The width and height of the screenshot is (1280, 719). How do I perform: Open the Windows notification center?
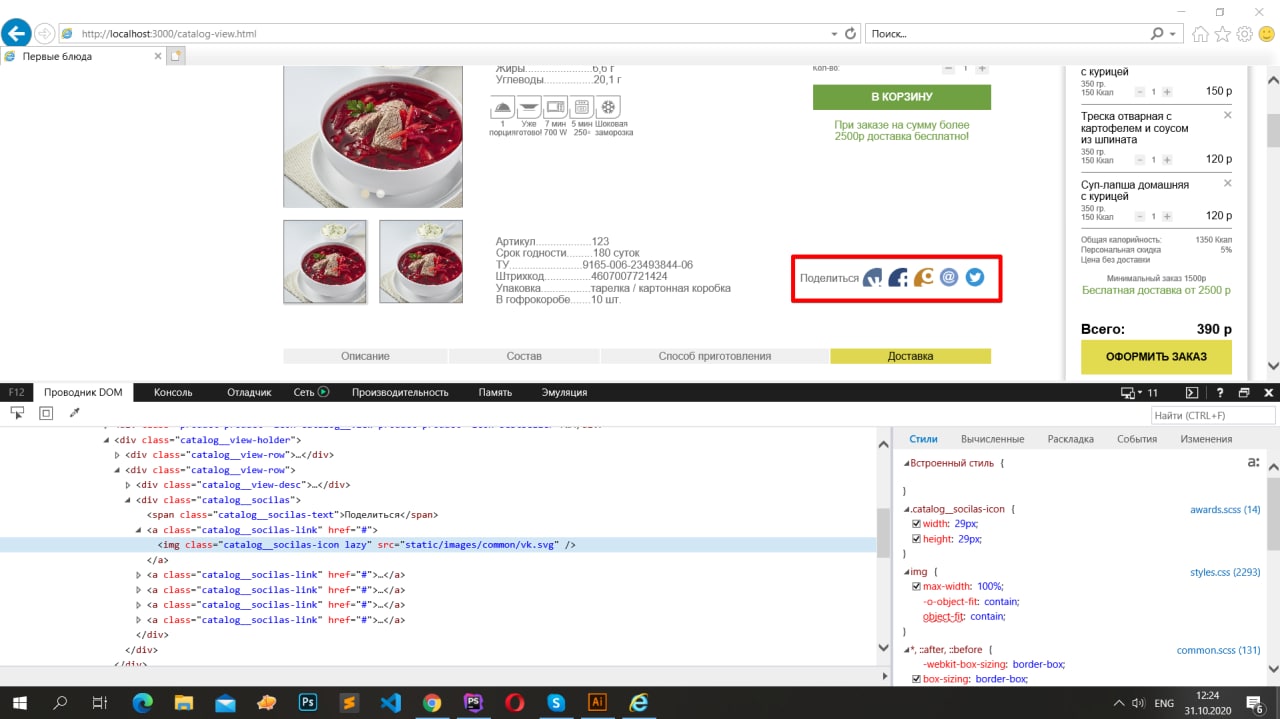[x=1256, y=702]
